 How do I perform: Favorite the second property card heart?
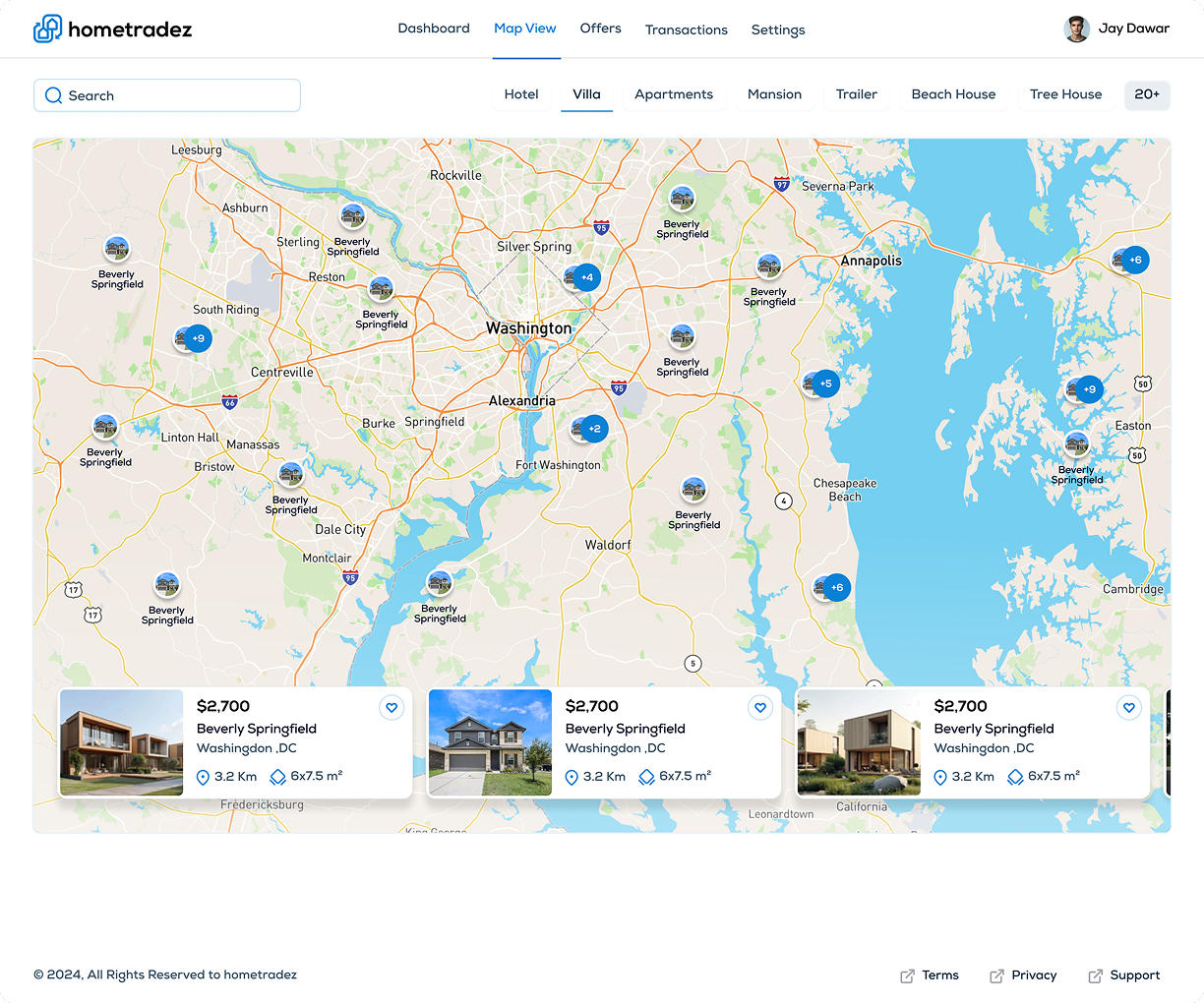click(760, 707)
